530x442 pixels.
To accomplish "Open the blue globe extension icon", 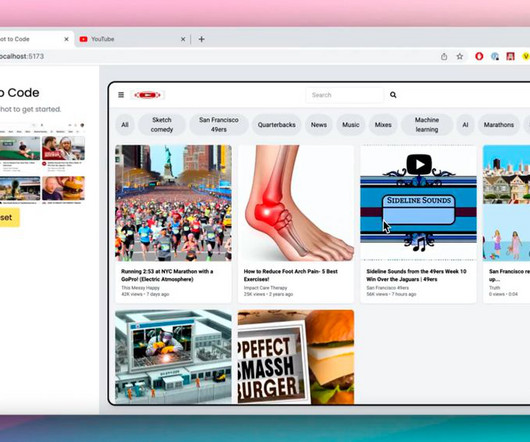I will click(x=495, y=56).
